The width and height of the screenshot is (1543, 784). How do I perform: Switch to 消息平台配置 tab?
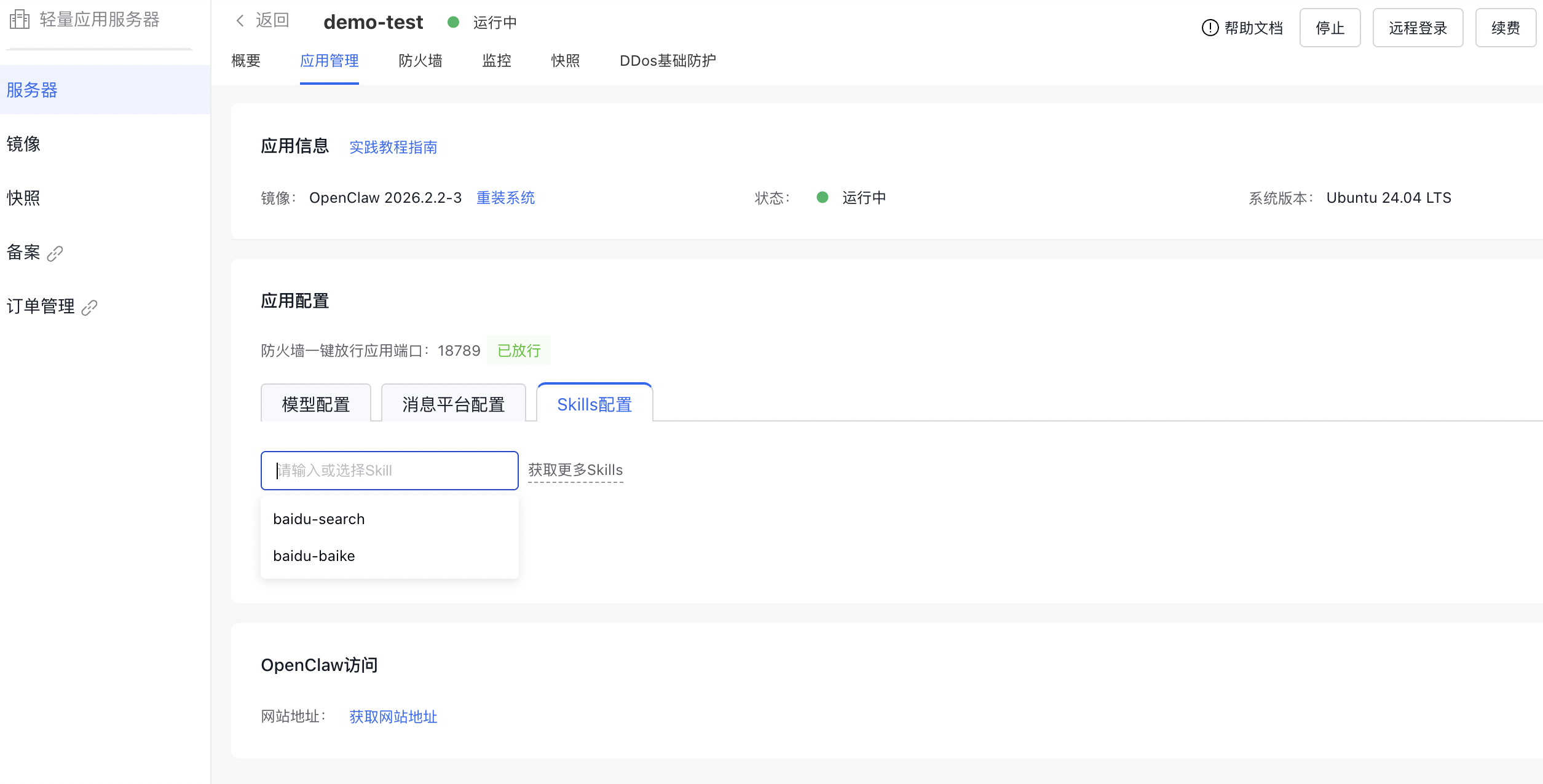pyautogui.click(x=454, y=404)
